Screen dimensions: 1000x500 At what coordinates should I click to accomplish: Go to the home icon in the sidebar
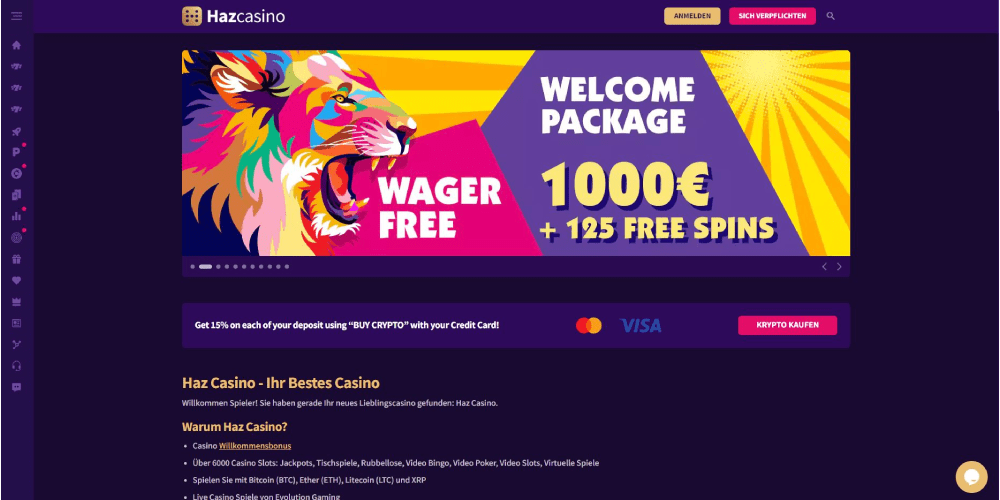coord(17,45)
